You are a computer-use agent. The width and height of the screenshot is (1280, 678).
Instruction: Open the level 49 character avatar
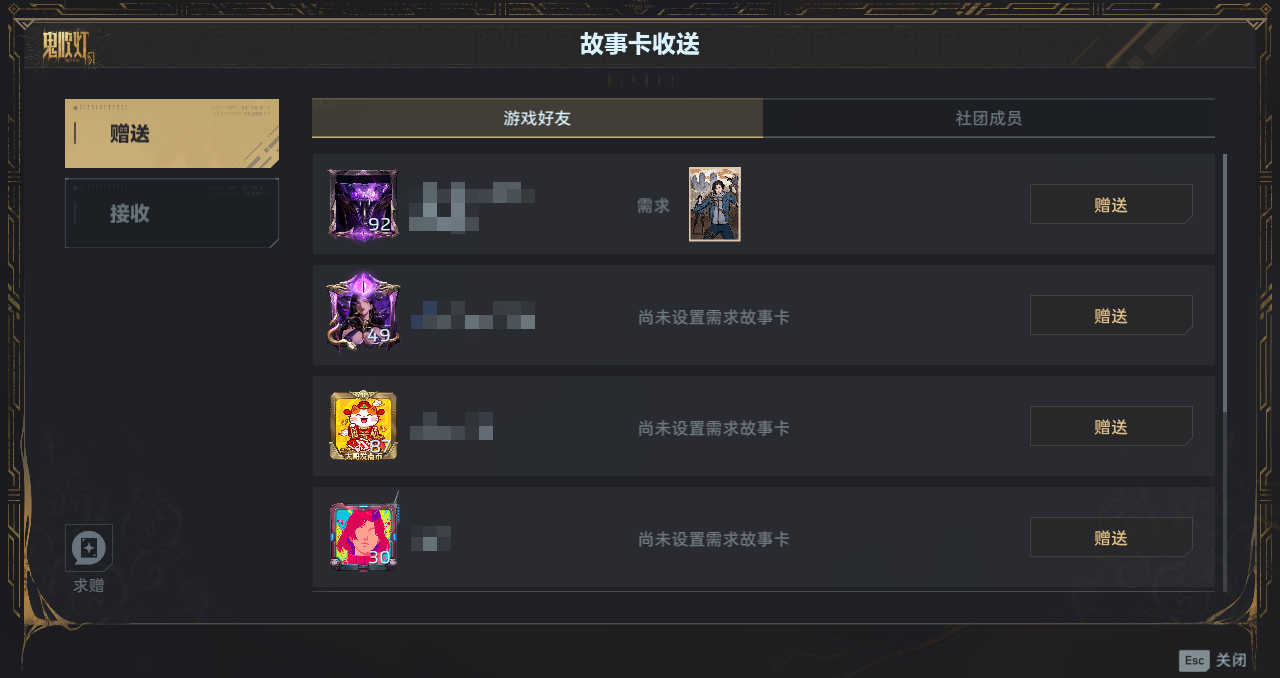(x=363, y=312)
